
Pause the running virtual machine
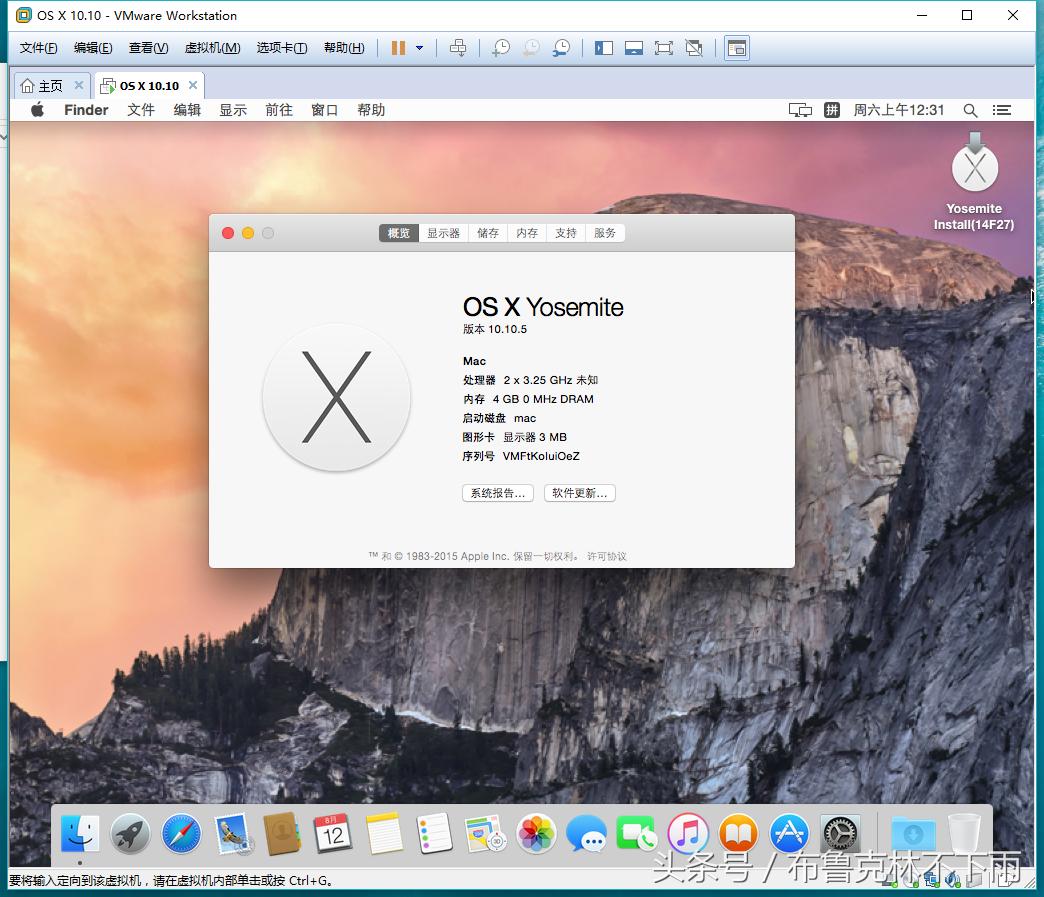click(397, 47)
